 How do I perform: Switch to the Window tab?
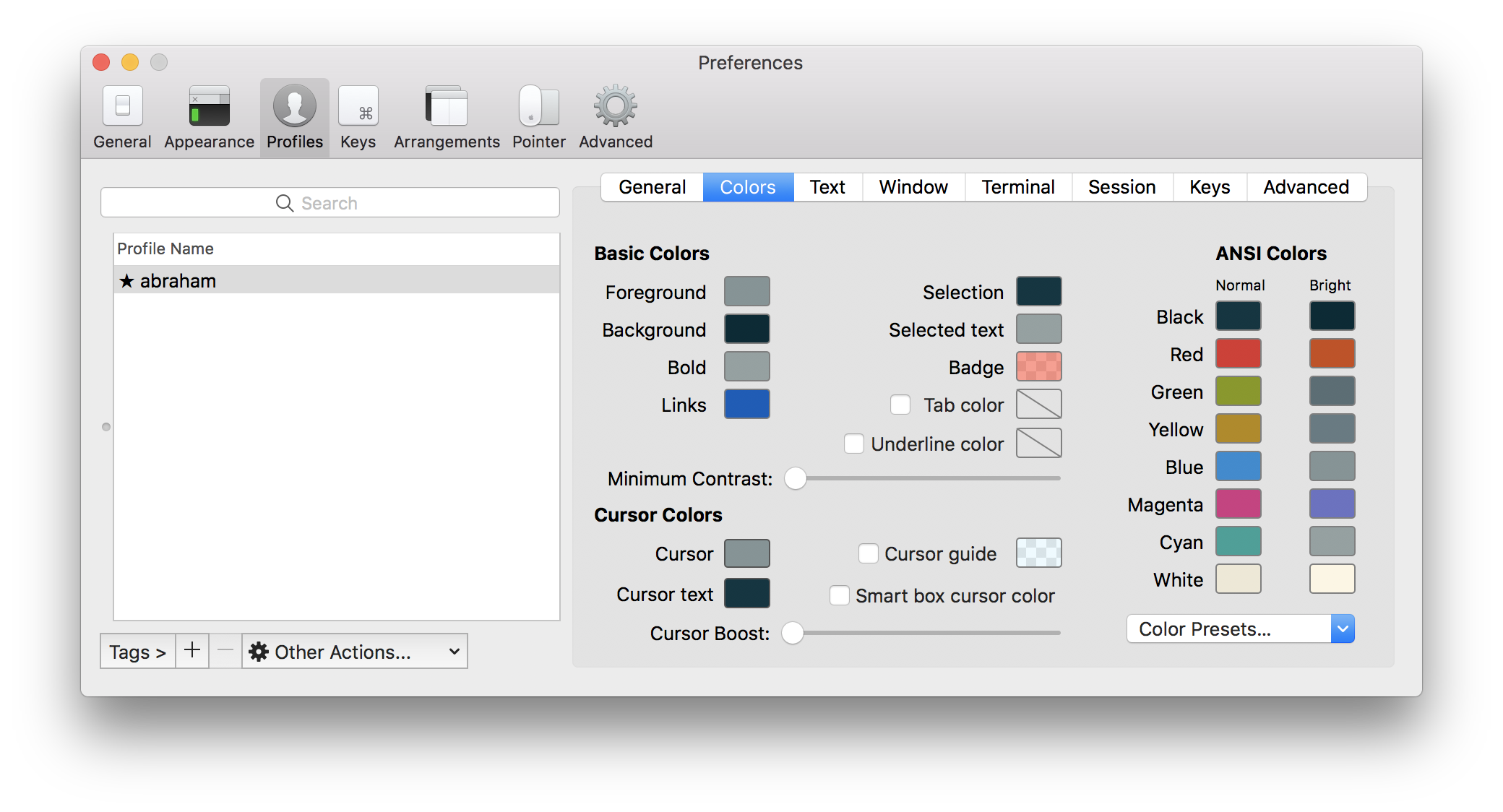click(x=913, y=187)
